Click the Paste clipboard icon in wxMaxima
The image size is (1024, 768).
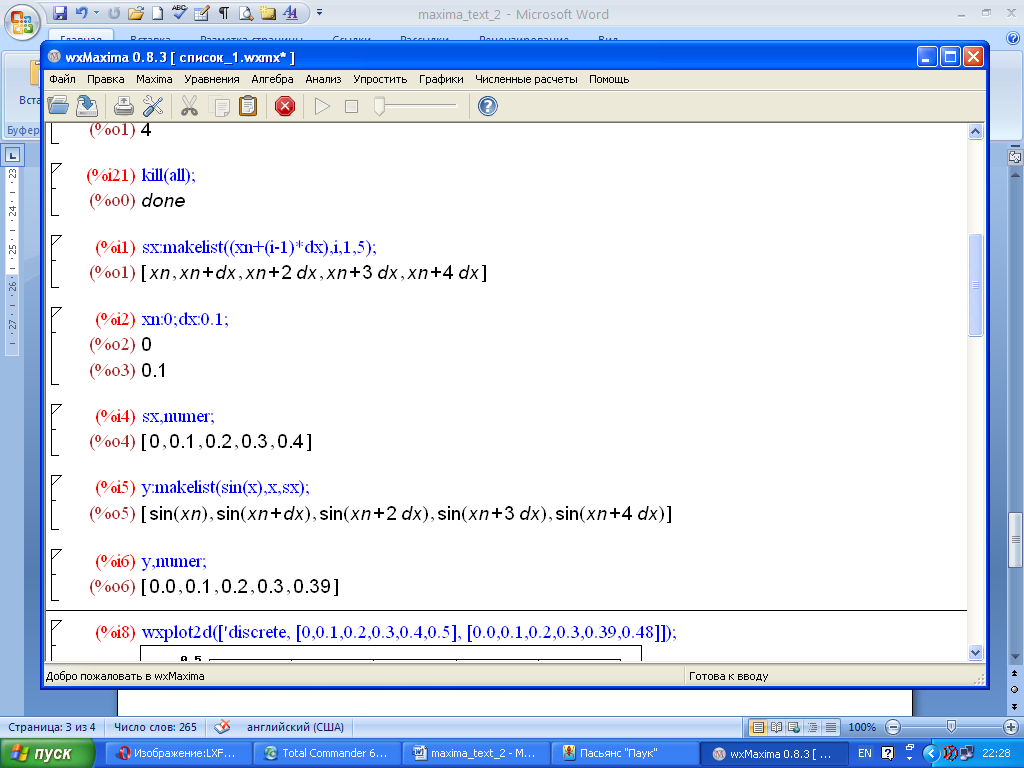pos(248,106)
